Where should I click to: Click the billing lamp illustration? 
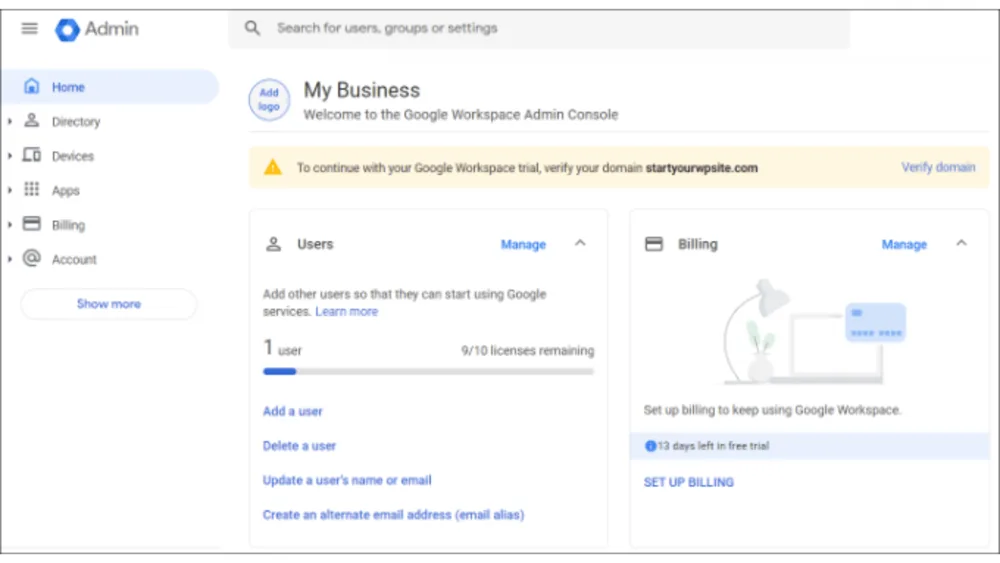coord(814,332)
